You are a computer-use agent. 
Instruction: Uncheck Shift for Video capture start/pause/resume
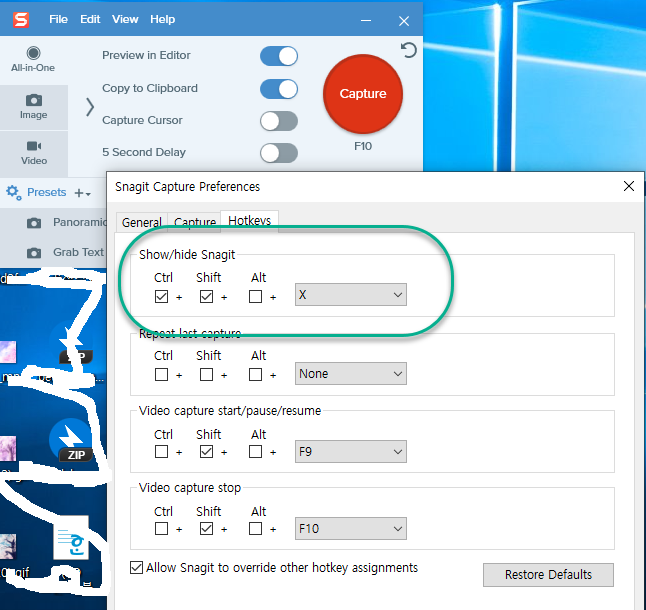coord(206,452)
